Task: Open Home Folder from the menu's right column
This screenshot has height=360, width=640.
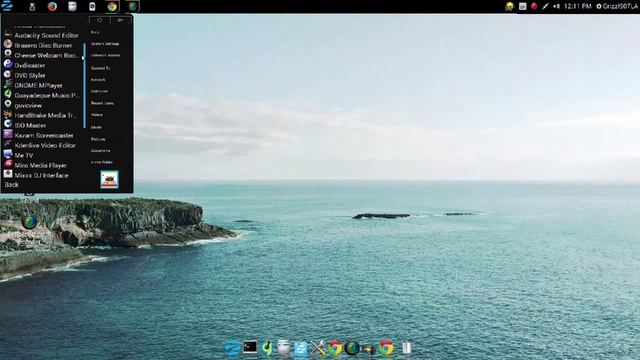Action: point(102,162)
